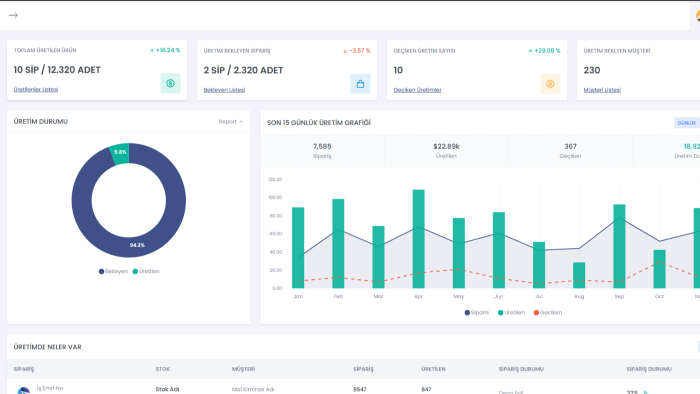The height and width of the screenshot is (394, 700).
Task: Click the orange user icon in Geciken Üretim Sayısı card
Action: 550,84
